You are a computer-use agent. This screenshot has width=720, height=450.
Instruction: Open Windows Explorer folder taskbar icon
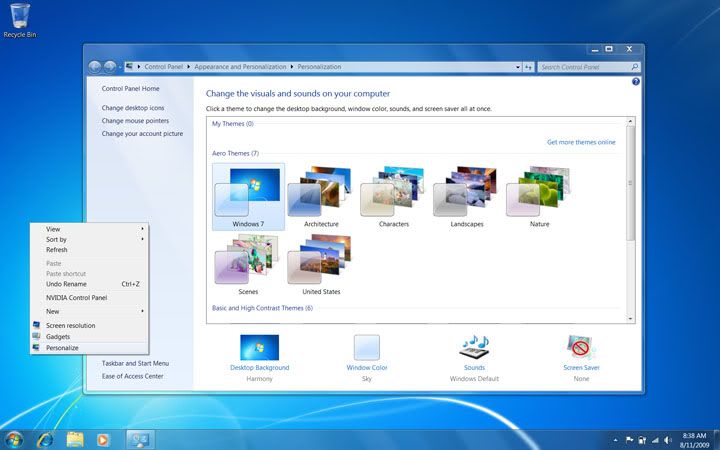[x=75, y=440]
